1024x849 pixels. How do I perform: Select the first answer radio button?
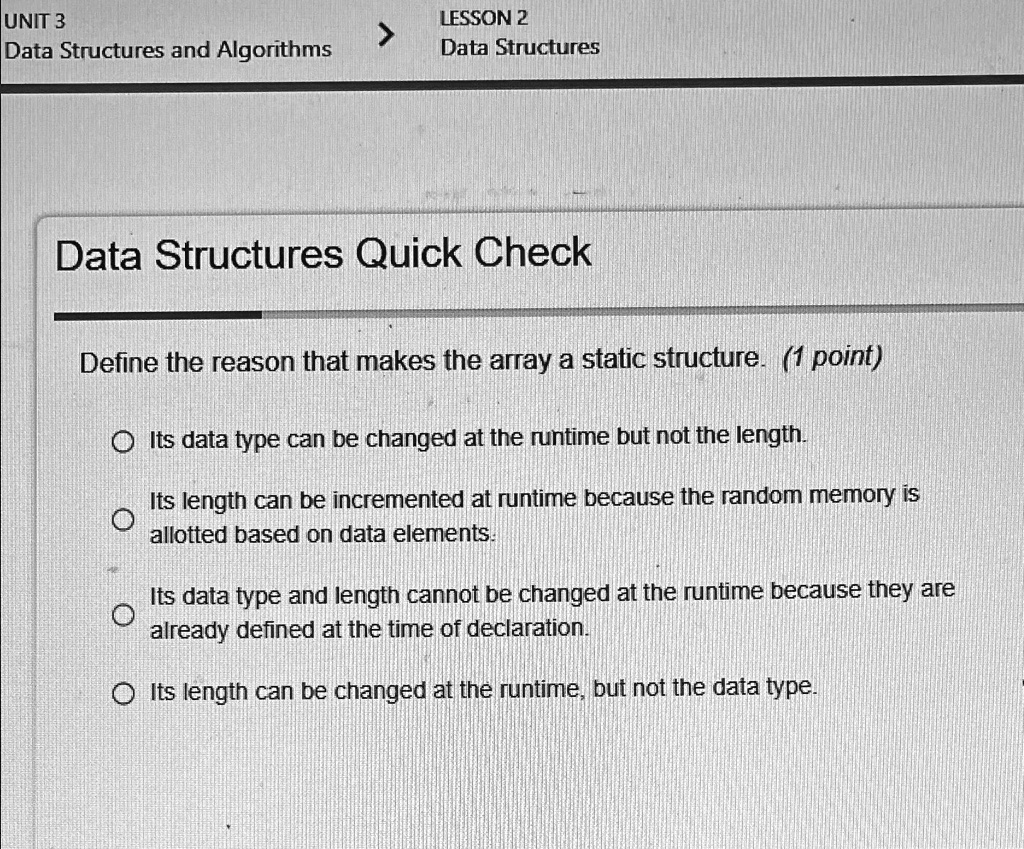click(124, 441)
